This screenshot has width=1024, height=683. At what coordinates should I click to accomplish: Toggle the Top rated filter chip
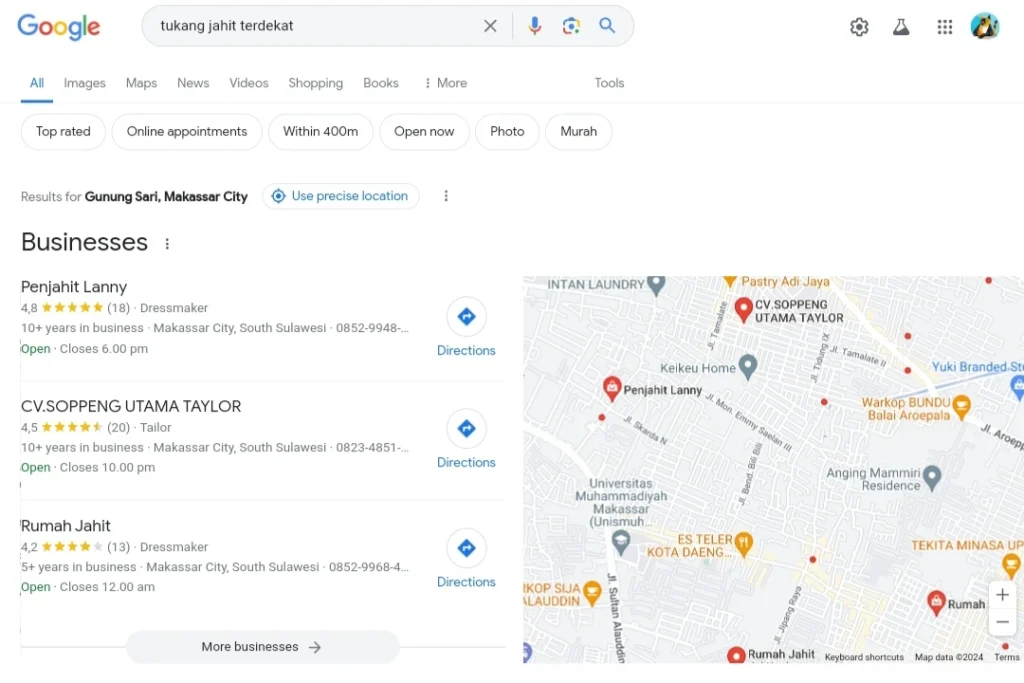point(63,131)
